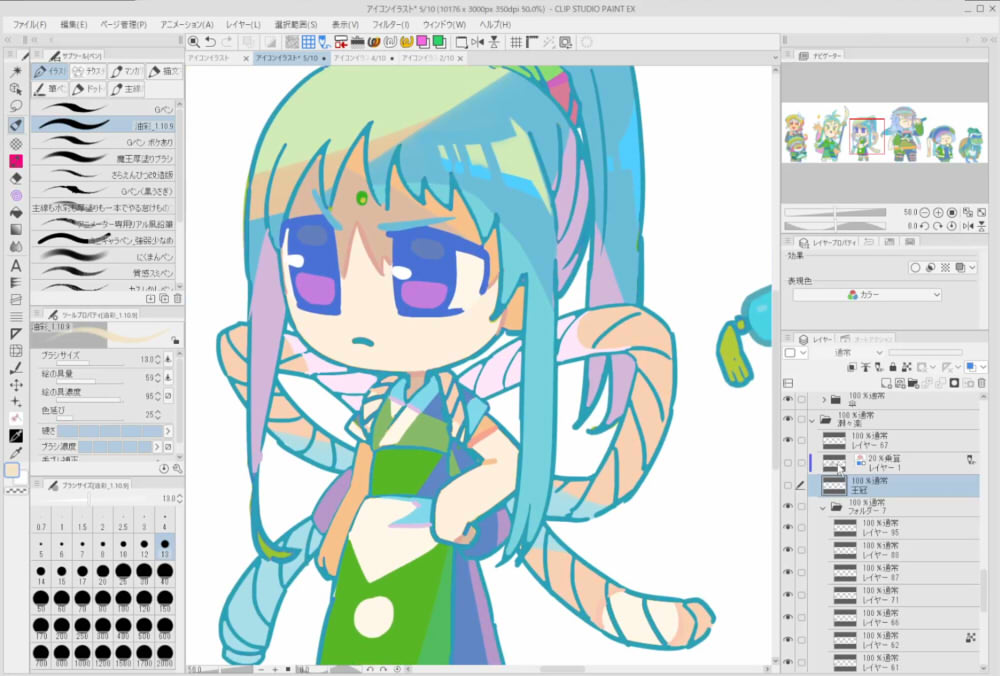Screen dimensions: 1000x676
Task: Duplicate the sub tool with the copy icon
Action: [164, 298]
